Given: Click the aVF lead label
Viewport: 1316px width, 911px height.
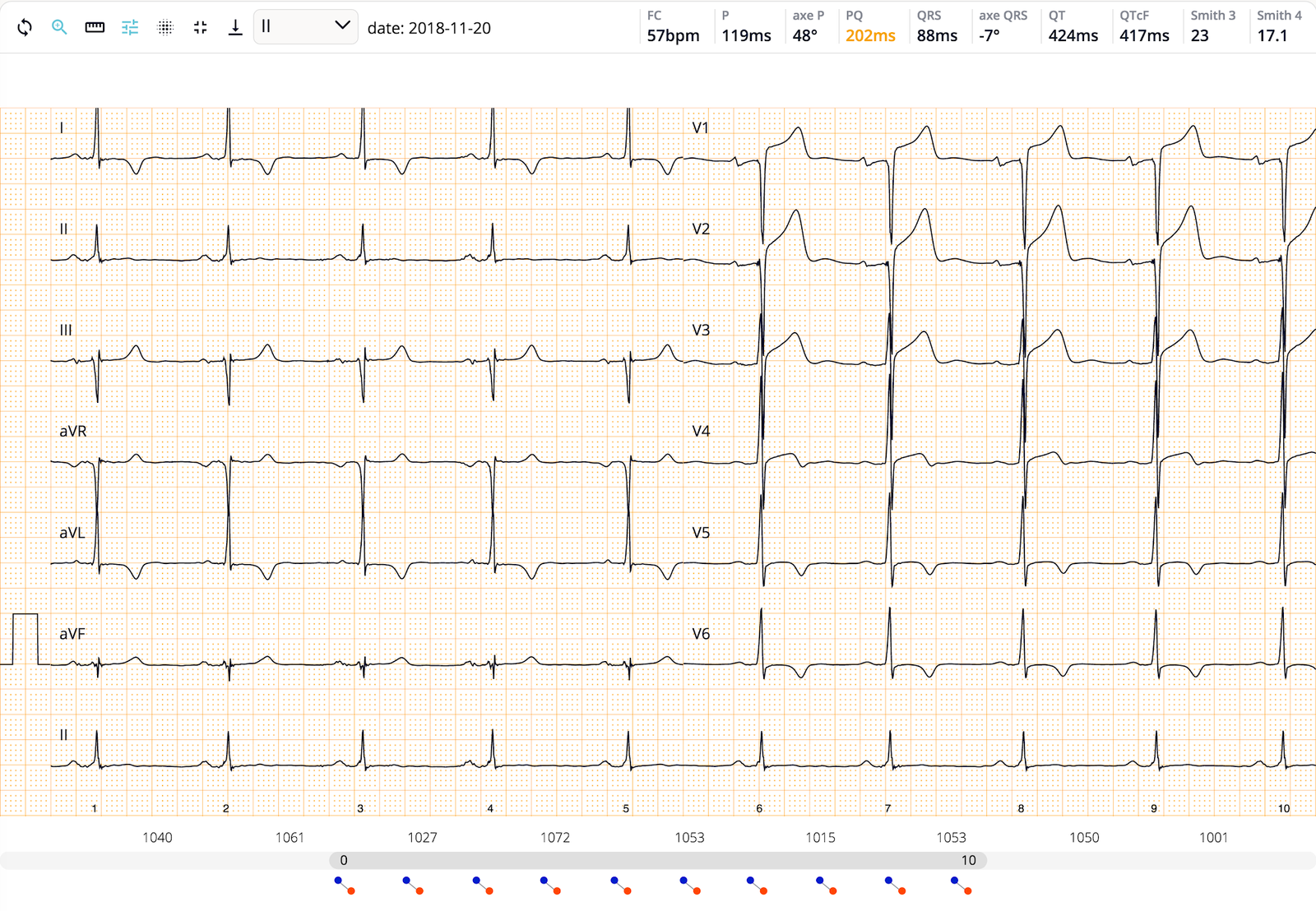Looking at the screenshot, I should pos(72,633).
